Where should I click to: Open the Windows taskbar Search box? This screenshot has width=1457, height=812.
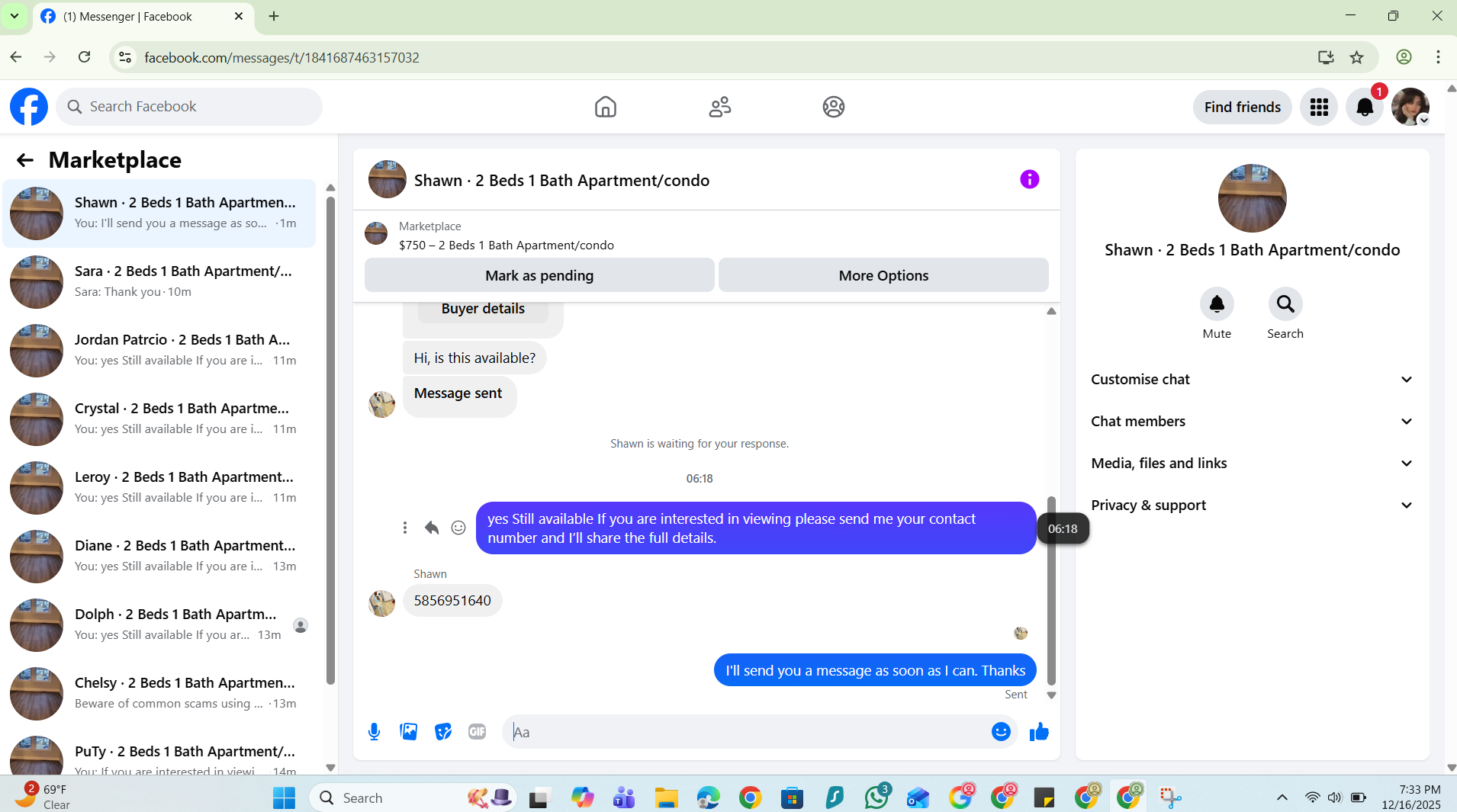pyautogui.click(x=413, y=798)
